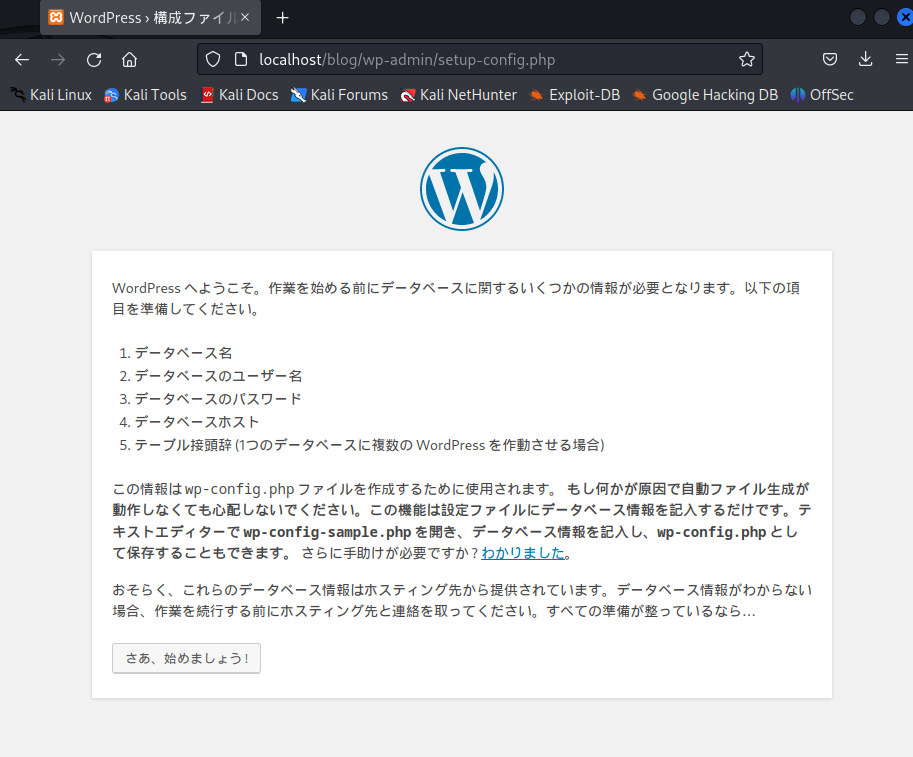The width and height of the screenshot is (913, 757).
Task: Select the WordPress 構成ファイル tab
Action: pyautogui.click(x=150, y=18)
